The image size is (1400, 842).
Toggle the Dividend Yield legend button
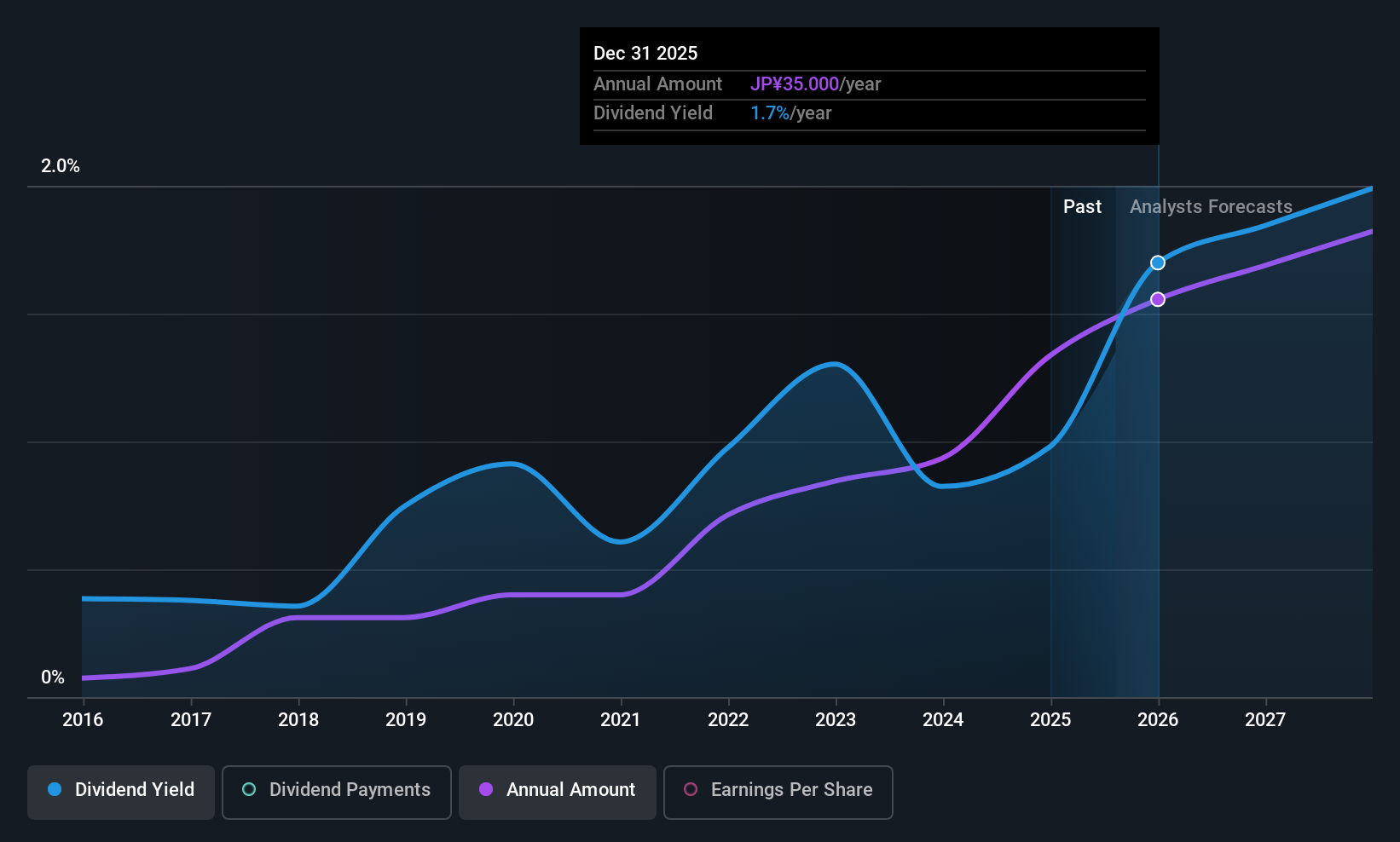(121, 791)
